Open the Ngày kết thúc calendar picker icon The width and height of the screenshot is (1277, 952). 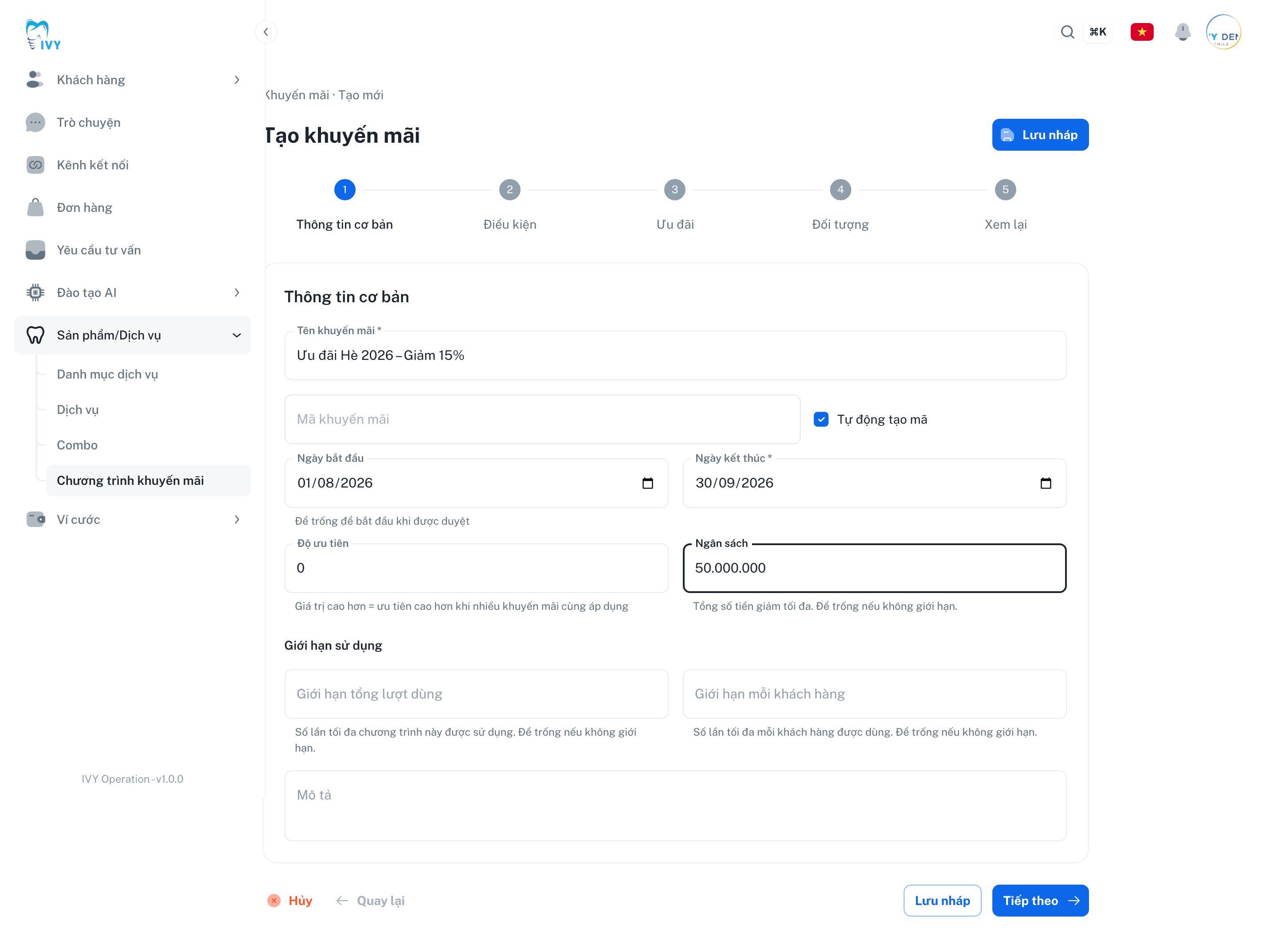pos(1045,483)
